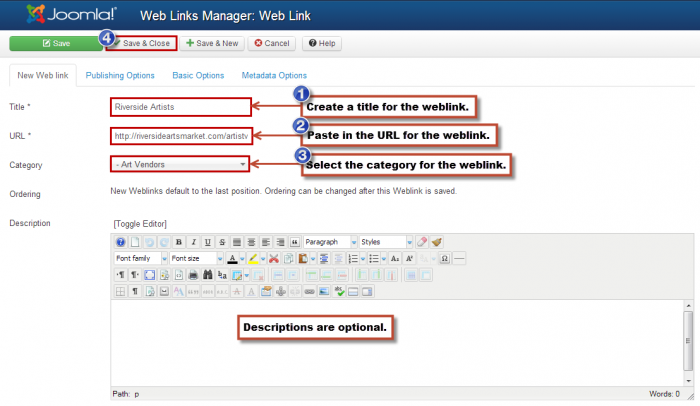Click the print icon in editor

(193, 275)
